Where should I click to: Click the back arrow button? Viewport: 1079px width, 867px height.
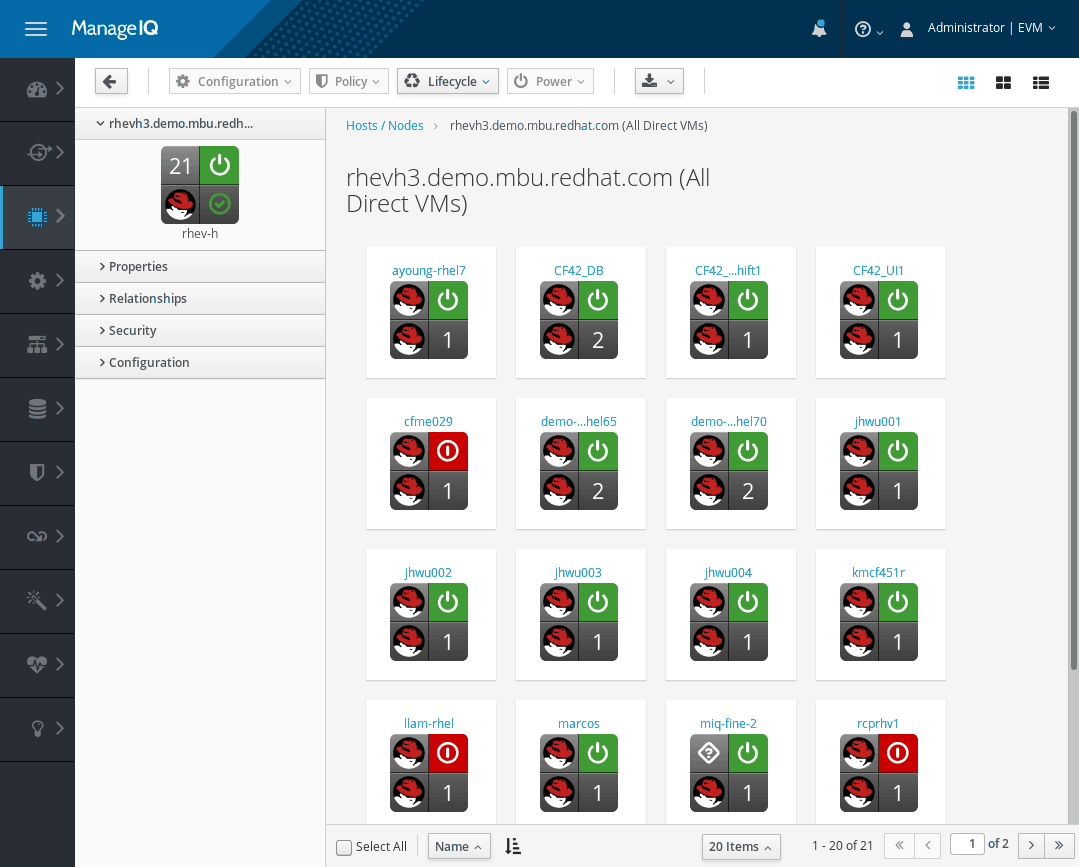pos(111,81)
